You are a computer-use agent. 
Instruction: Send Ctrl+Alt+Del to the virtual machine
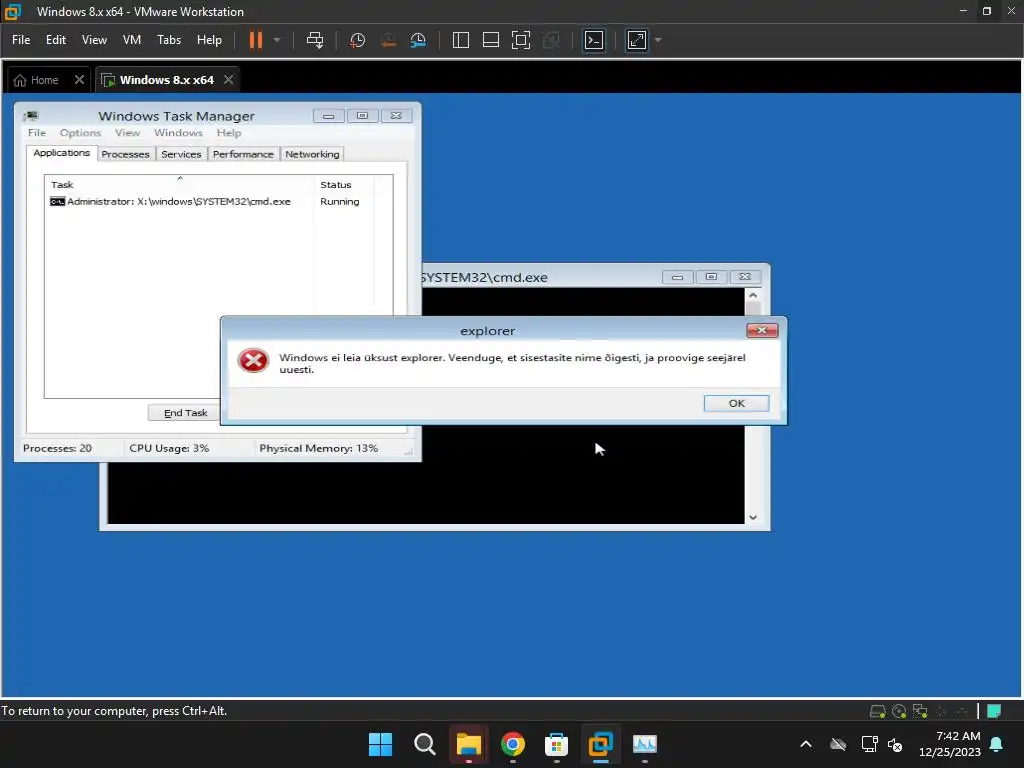pos(315,40)
